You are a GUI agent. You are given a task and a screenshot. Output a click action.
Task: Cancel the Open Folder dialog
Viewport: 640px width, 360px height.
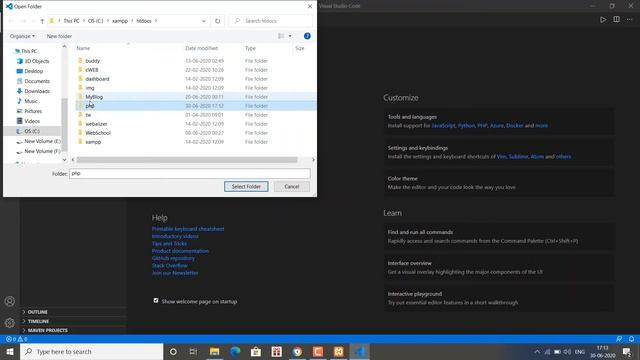[x=292, y=187]
